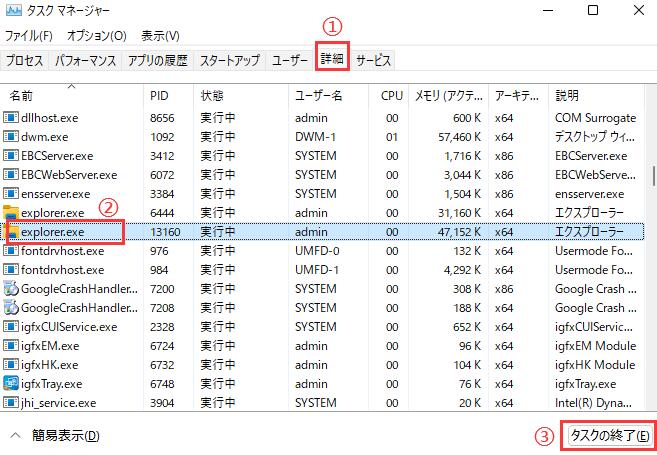Select the jhi_service.exe process name
This screenshot has width=657, height=455.
coord(59,403)
